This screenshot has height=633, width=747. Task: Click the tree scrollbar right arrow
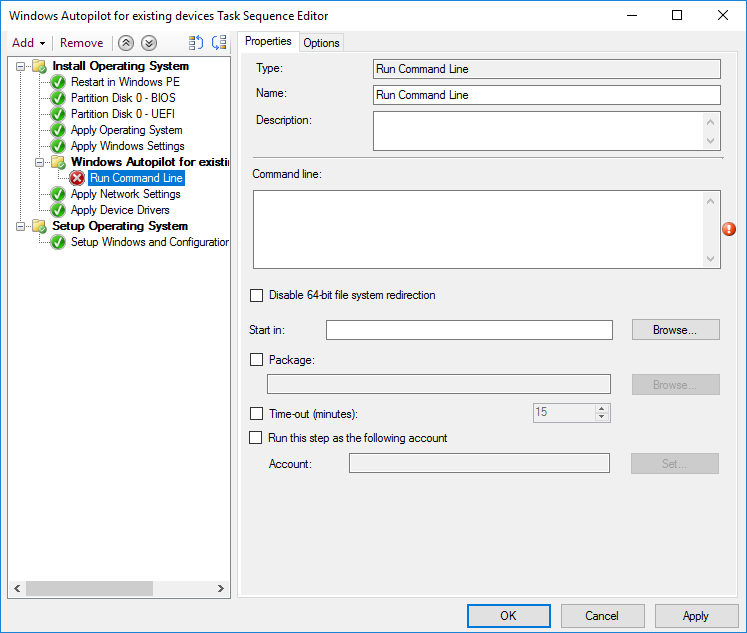tap(221, 589)
